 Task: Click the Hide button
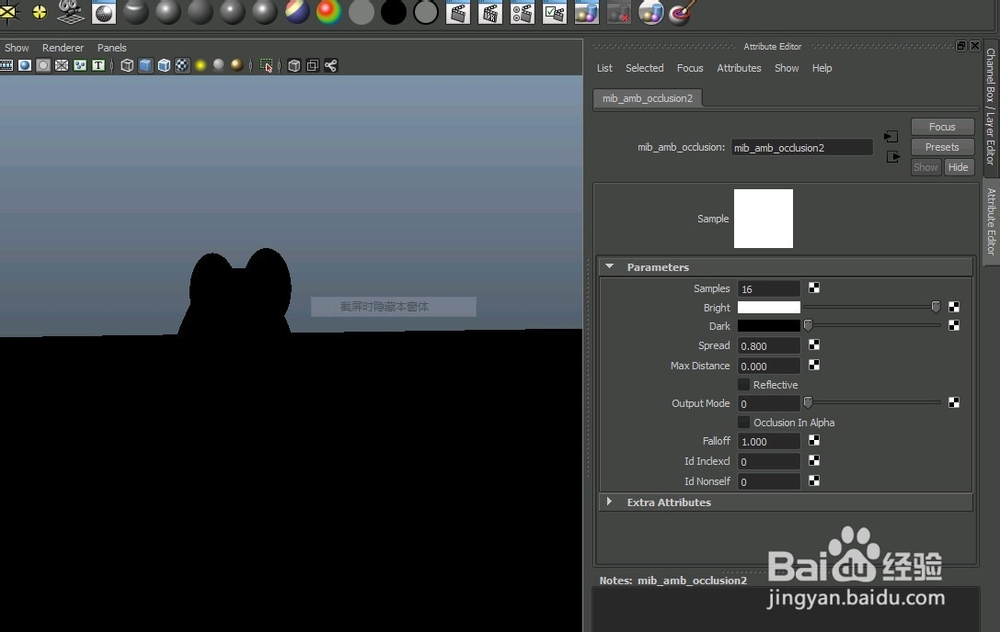click(958, 167)
